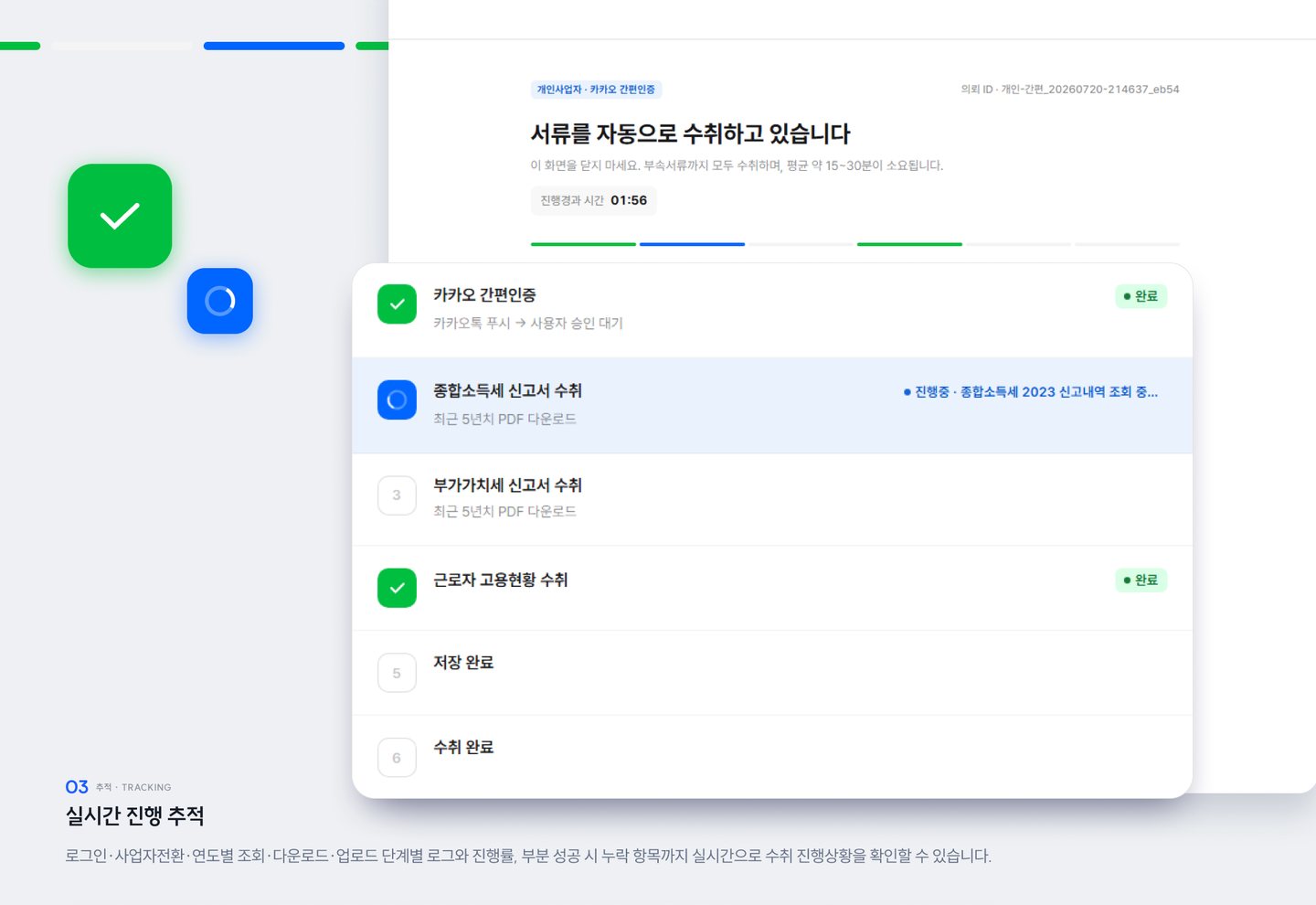Image resolution: width=1316 pixels, height=905 pixels.
Task: Click the 진행중 종합소득세 2023 status text
Action: coord(1031,392)
